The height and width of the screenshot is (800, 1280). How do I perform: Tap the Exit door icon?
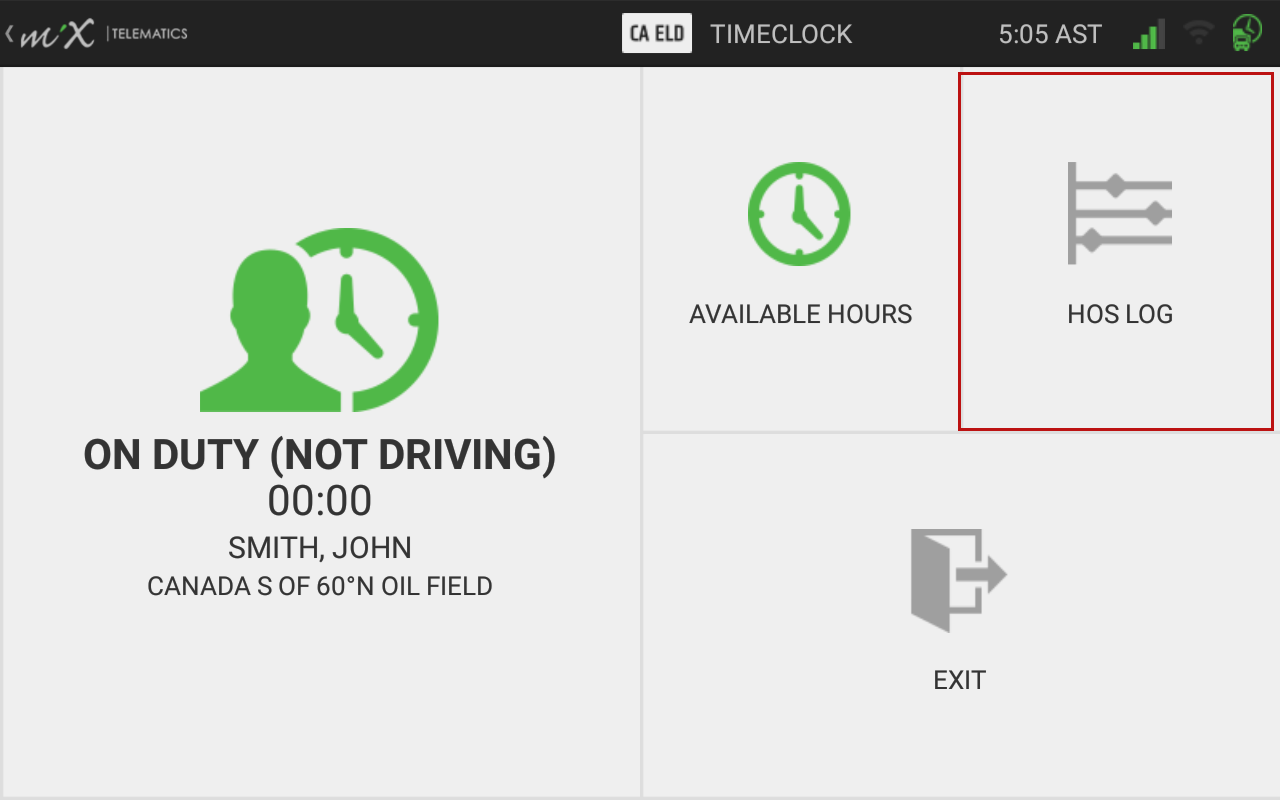958,580
